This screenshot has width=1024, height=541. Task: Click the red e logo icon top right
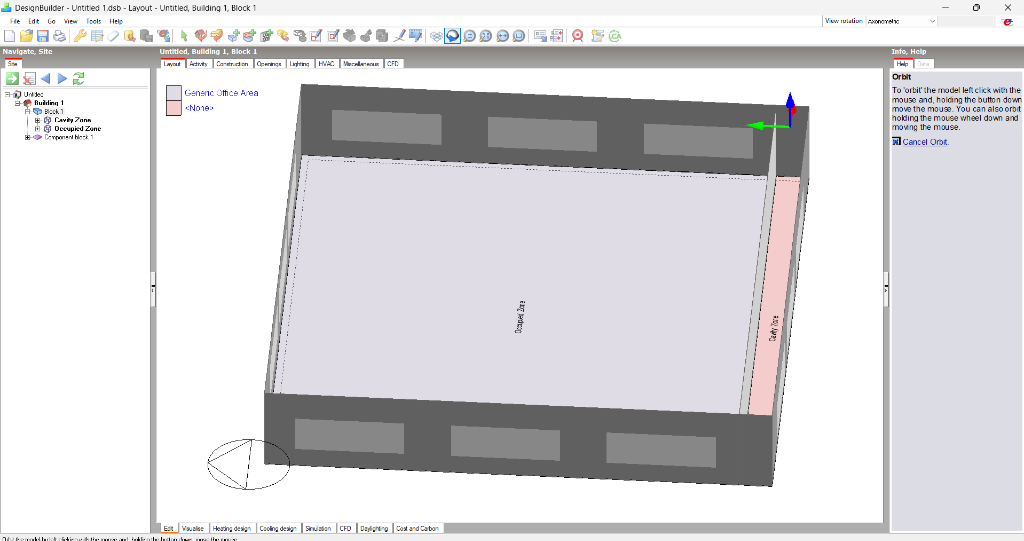pos(1007,22)
